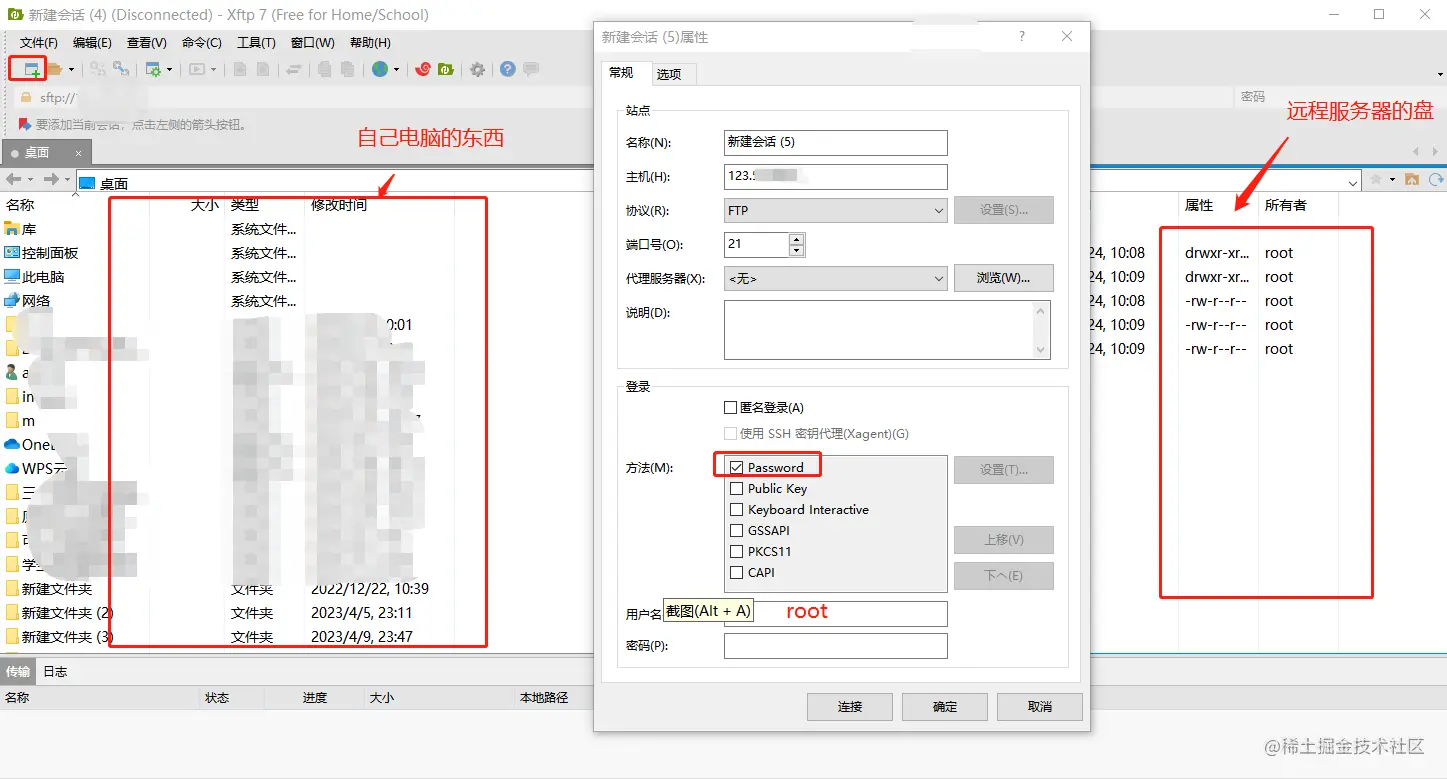Screen dimensions: 1447x779
Task: Click the 取消 button
Action: pos(1040,706)
